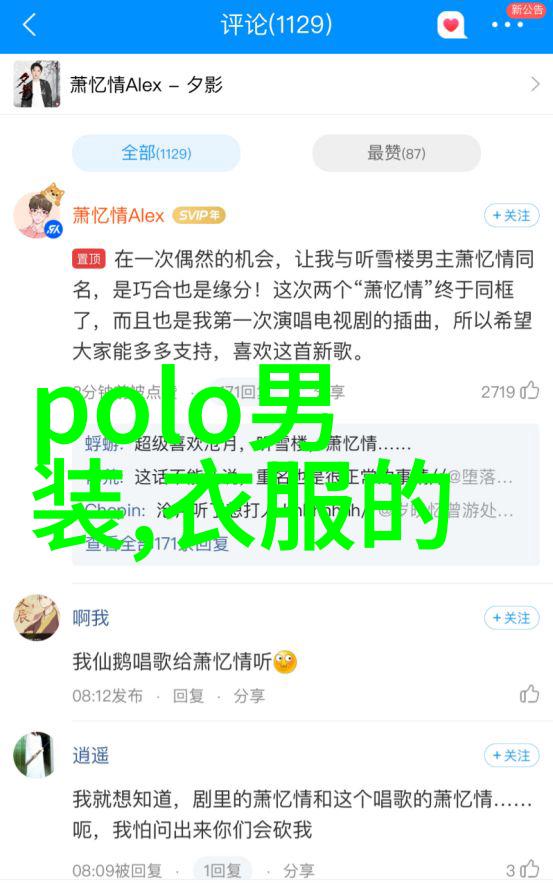The width and height of the screenshot is (553, 887).
Task: Follow 萧忆情Alex with +关注
Action: click(512, 216)
